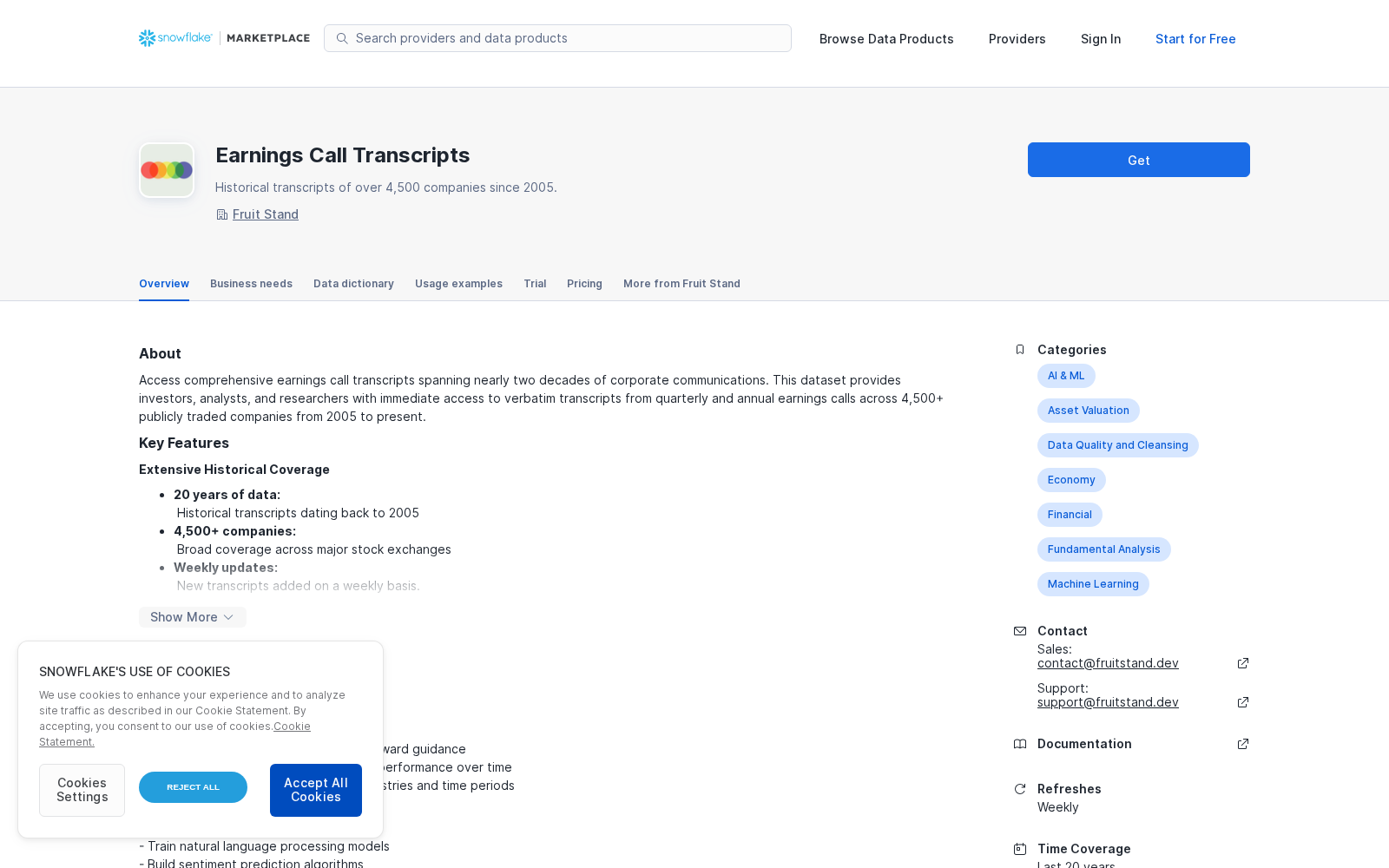Click the Refreshes circular arrow icon
Viewport: 1389px width, 868px height.
1020,789
